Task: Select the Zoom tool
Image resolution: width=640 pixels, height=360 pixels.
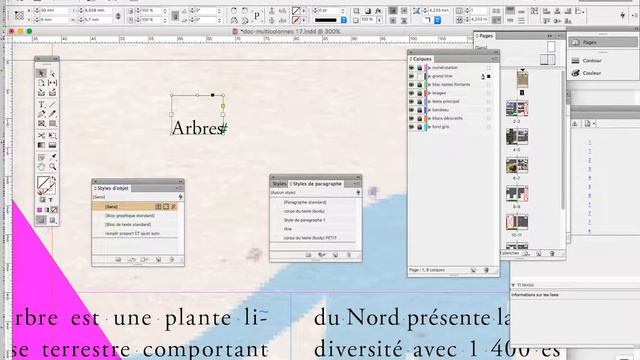Action: pyautogui.click(x=53, y=167)
